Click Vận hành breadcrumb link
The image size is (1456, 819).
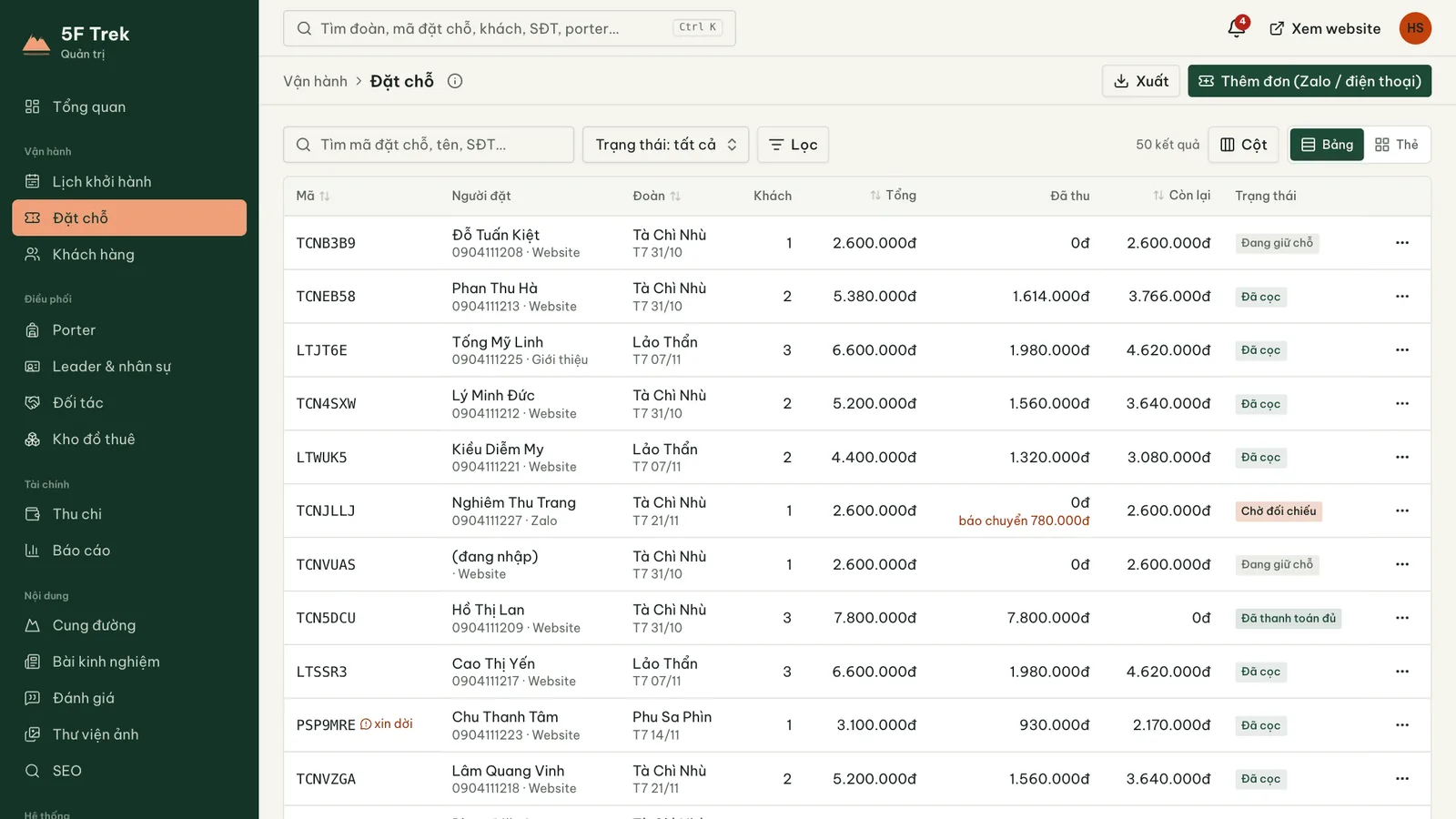[315, 81]
